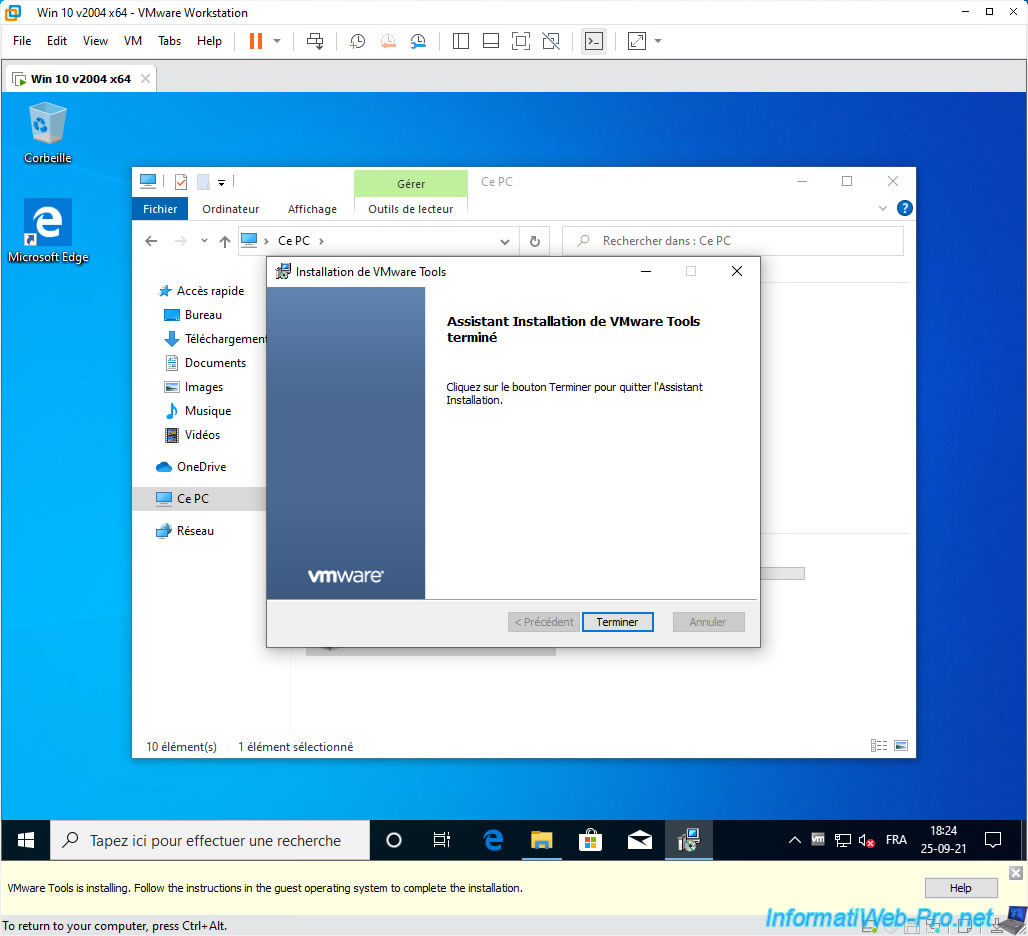Click the stretch guest display icon
This screenshot has width=1028, height=936.
click(637, 41)
